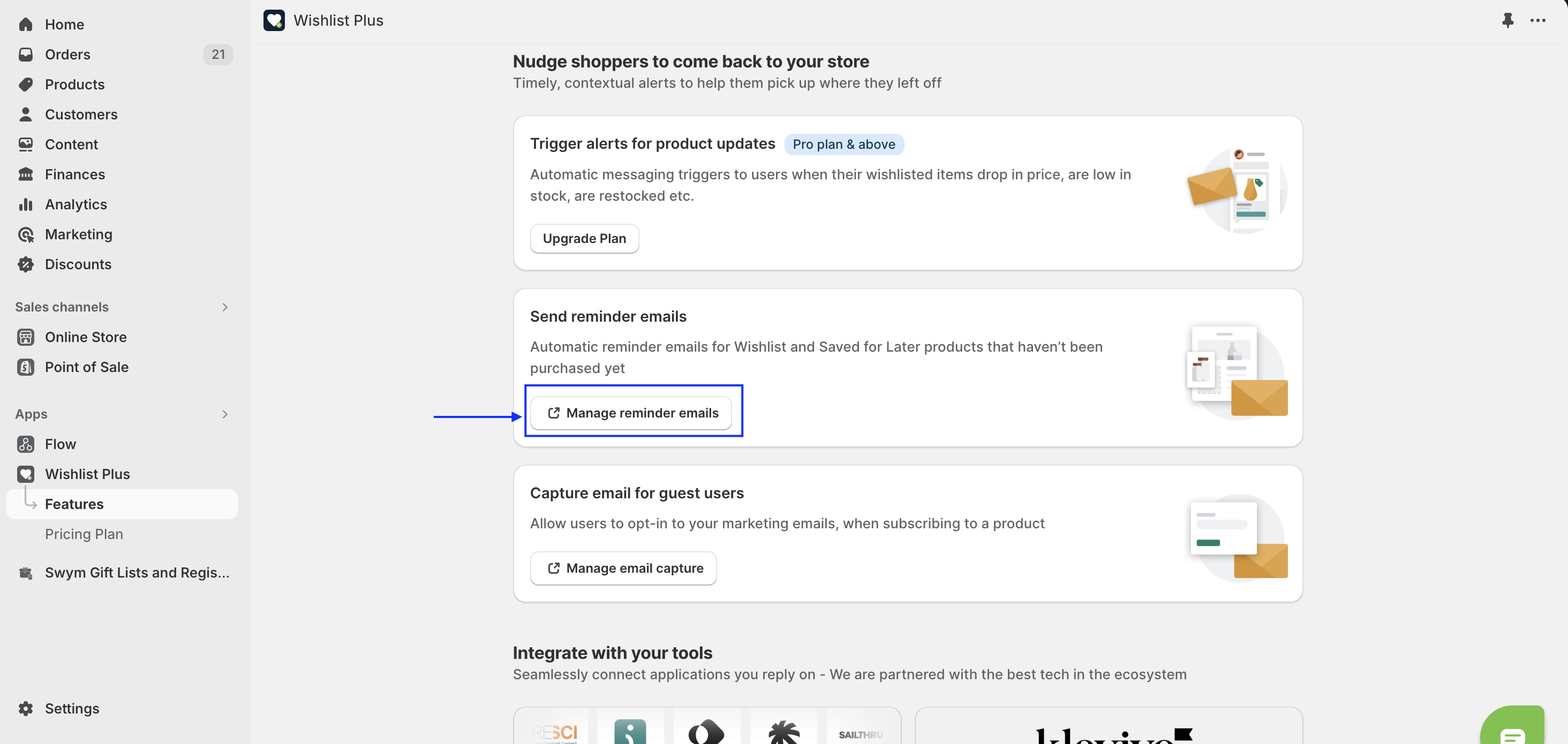Open the three-dot more actions menu
Screen dimensions: 1568x744
[x=1537, y=20]
